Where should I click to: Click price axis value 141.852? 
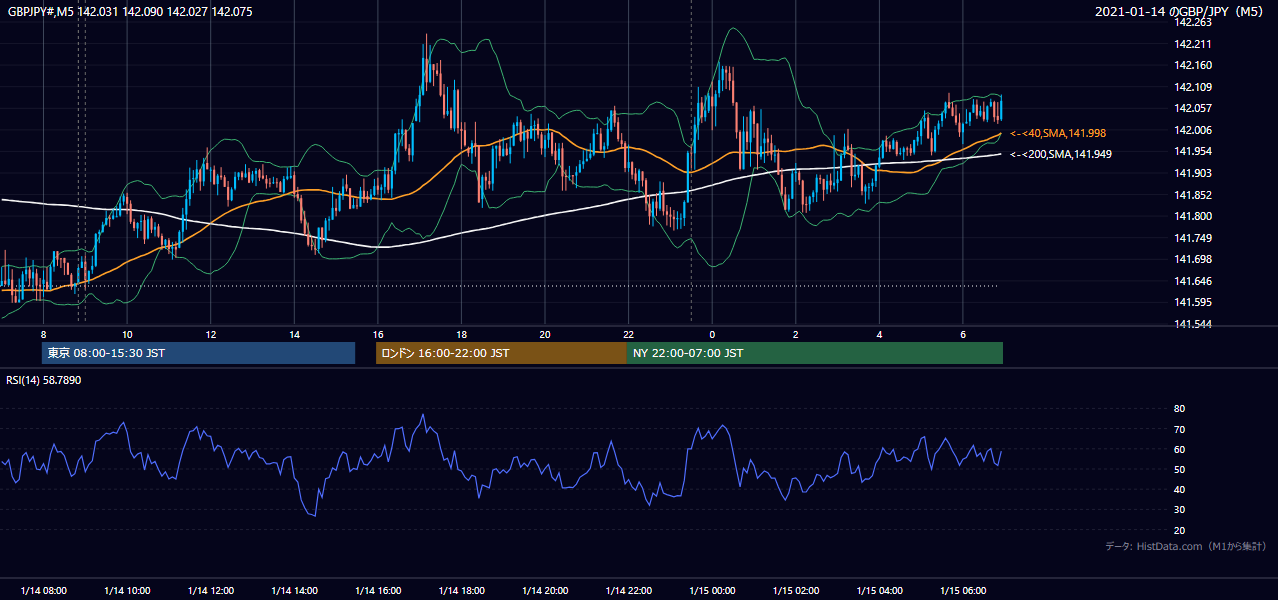pos(1194,195)
